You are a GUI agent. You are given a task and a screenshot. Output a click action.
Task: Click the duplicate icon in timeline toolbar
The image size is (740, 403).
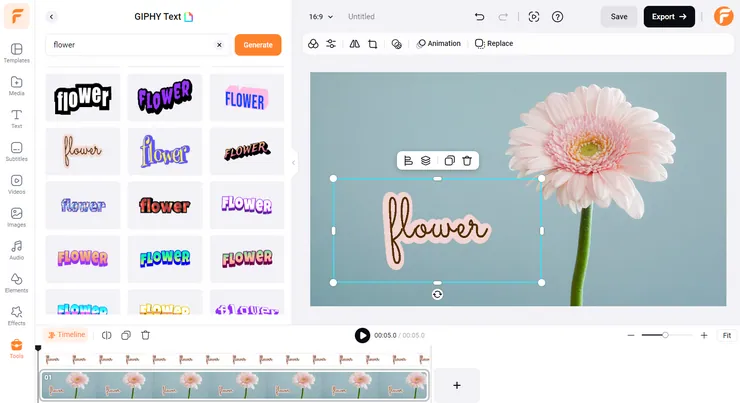(x=126, y=336)
